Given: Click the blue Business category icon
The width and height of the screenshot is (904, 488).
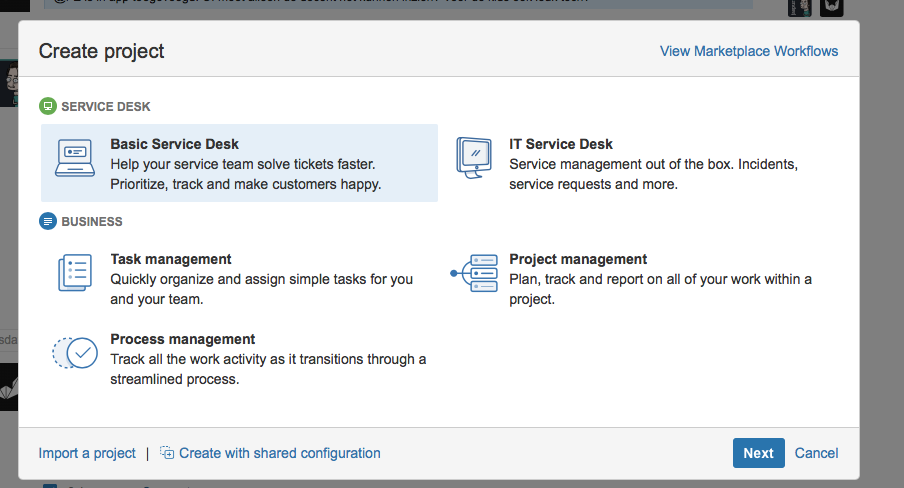Looking at the screenshot, I should 48,221.
